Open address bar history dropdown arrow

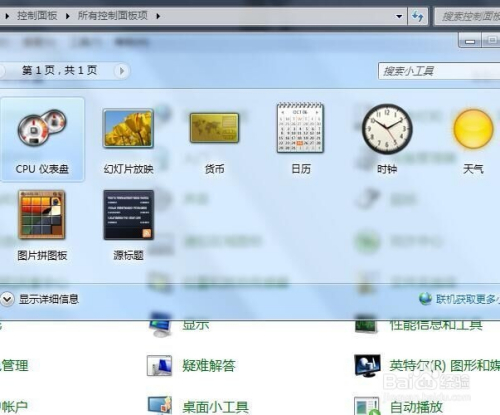click(x=399, y=16)
